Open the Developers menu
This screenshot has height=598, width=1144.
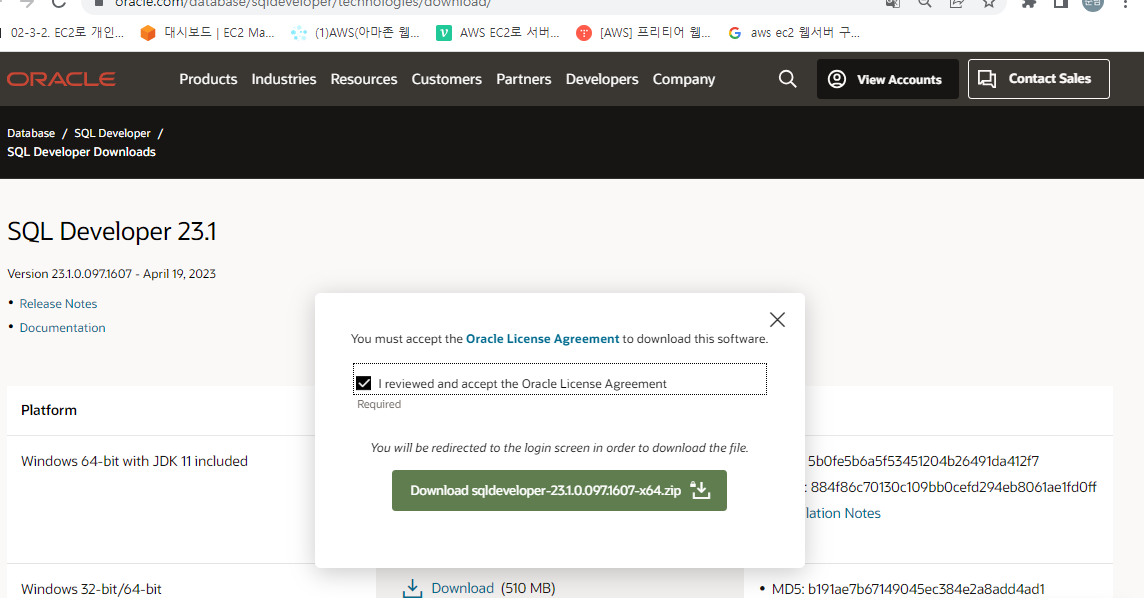pos(602,79)
